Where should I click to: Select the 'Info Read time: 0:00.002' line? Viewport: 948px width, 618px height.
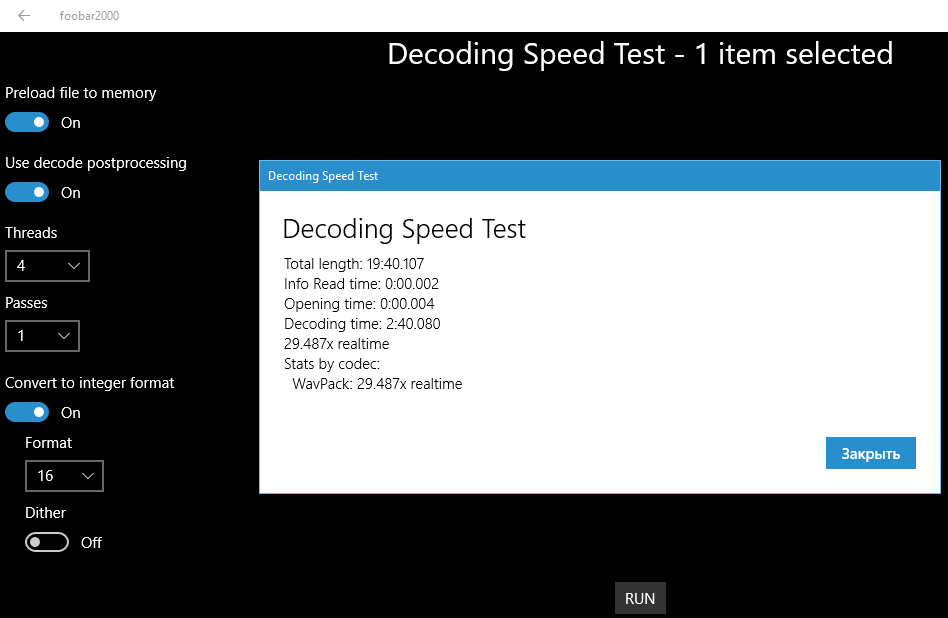(361, 284)
